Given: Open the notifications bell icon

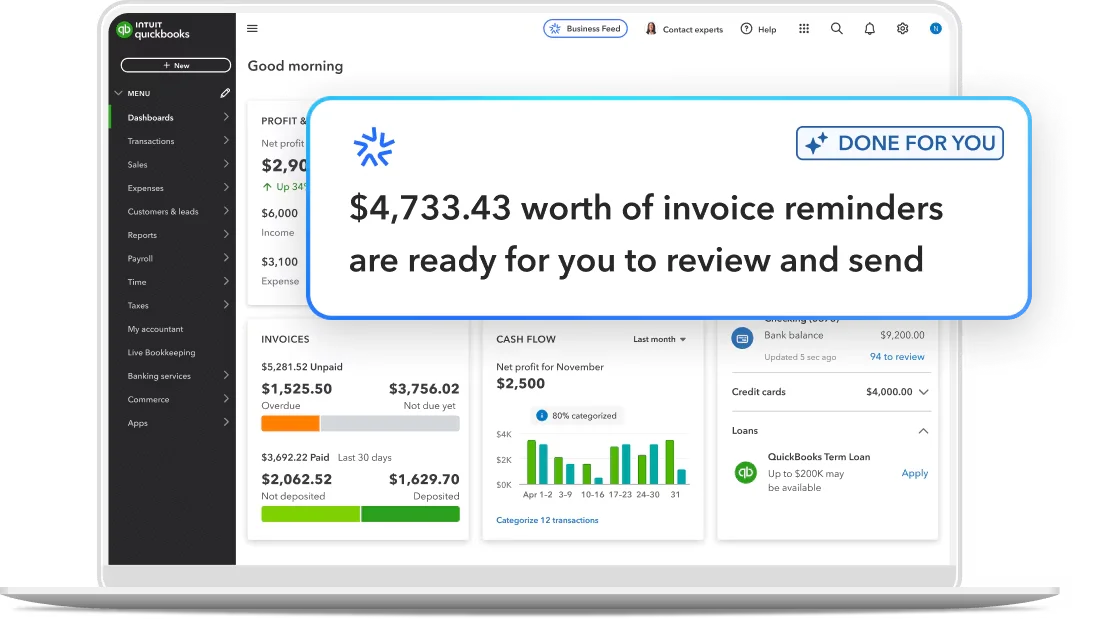Looking at the screenshot, I should click(x=869, y=29).
